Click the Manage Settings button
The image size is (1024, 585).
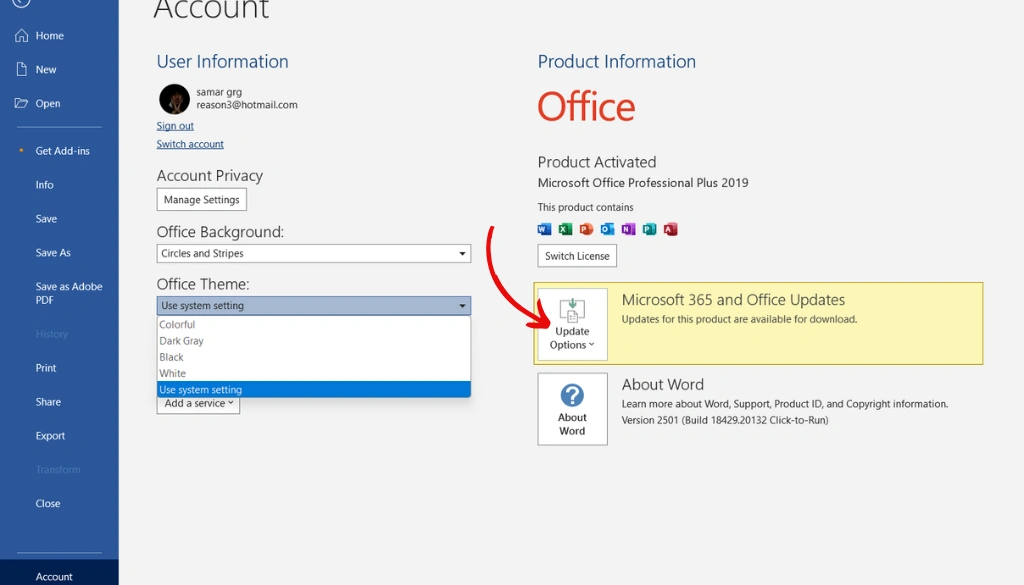pos(201,200)
